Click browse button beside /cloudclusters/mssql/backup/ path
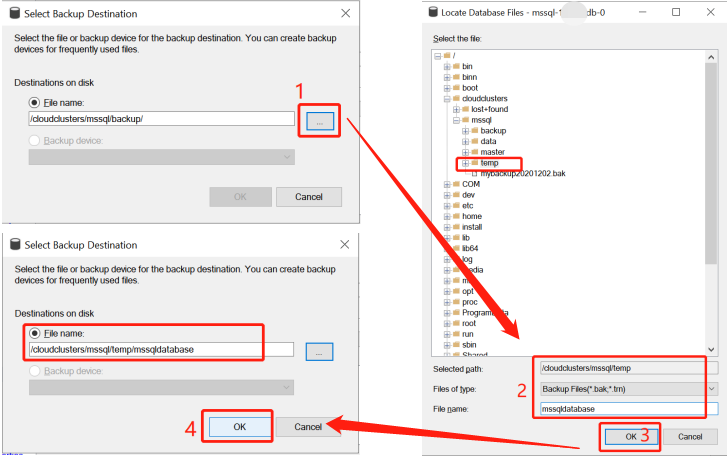The width and height of the screenshot is (727, 457). click(320, 121)
